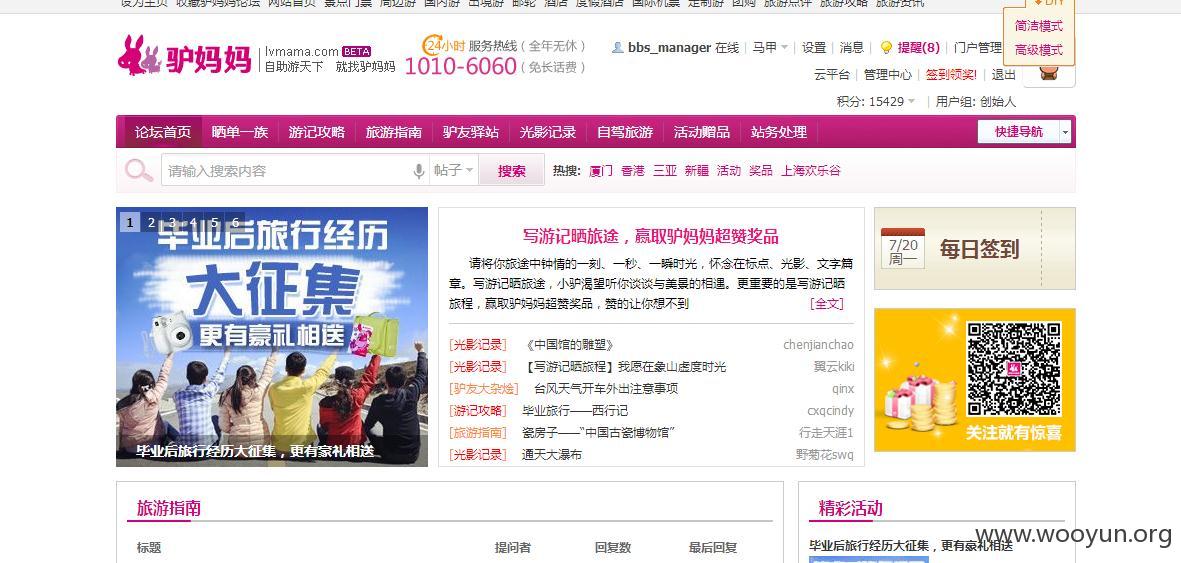Switch banner to slide 4
The height and width of the screenshot is (563, 1181).
pyautogui.click(x=193, y=222)
